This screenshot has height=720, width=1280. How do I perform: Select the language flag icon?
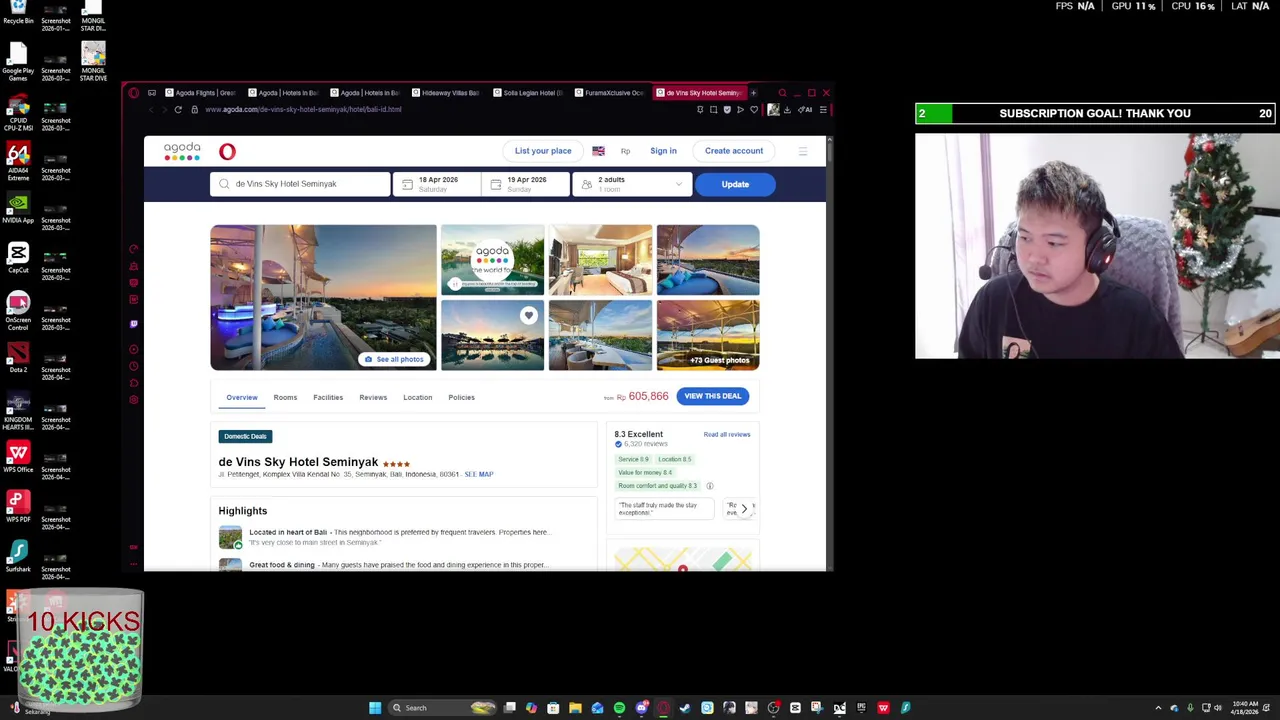(598, 151)
